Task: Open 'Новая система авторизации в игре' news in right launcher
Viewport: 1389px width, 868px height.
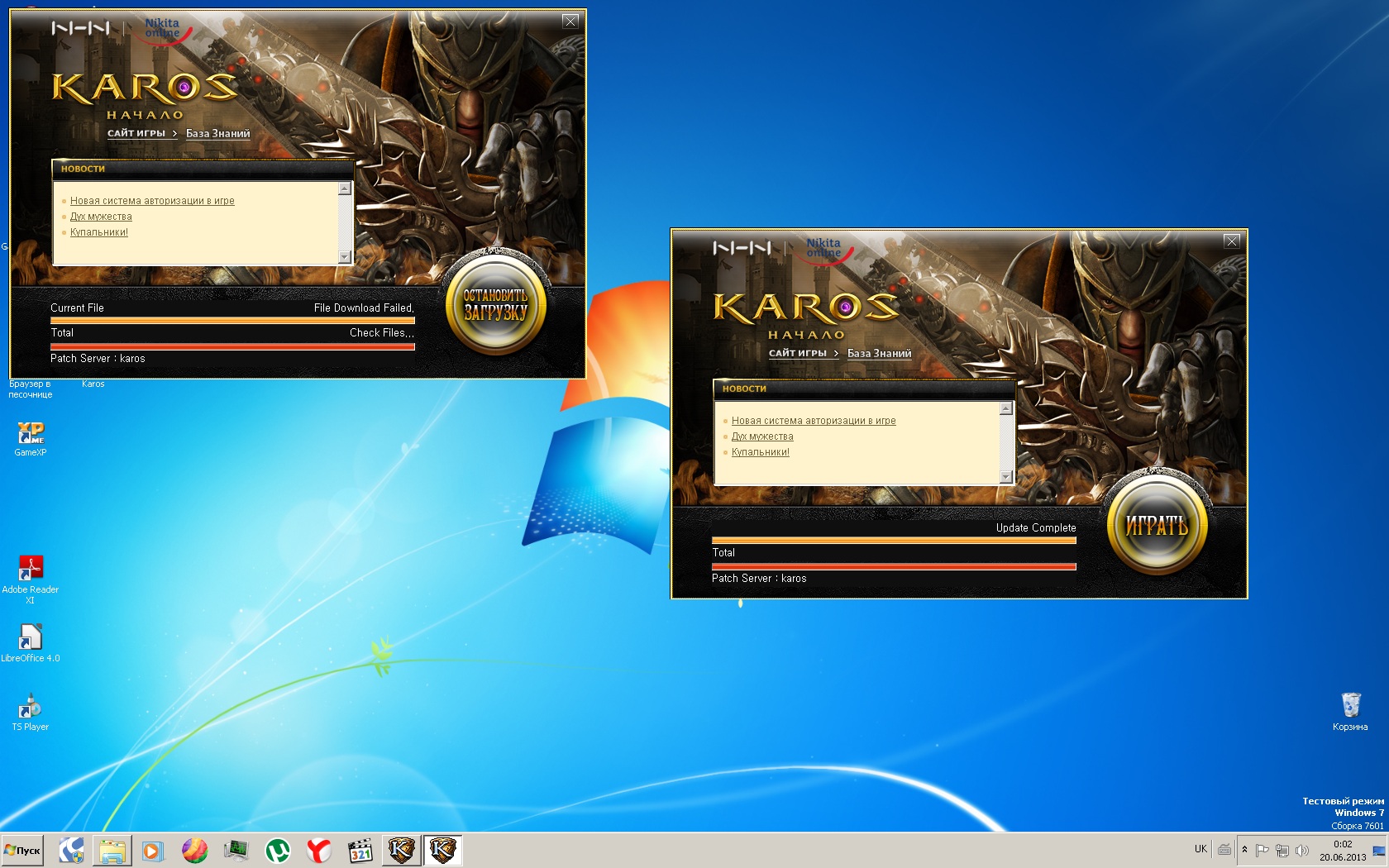Action: [x=814, y=421]
